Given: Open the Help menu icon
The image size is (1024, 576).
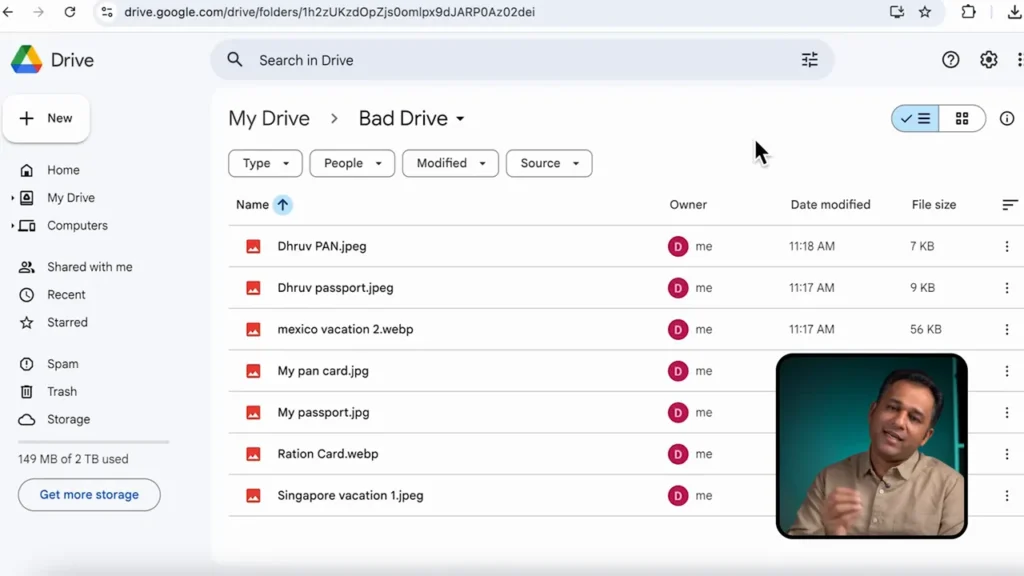Looking at the screenshot, I should click(x=950, y=59).
